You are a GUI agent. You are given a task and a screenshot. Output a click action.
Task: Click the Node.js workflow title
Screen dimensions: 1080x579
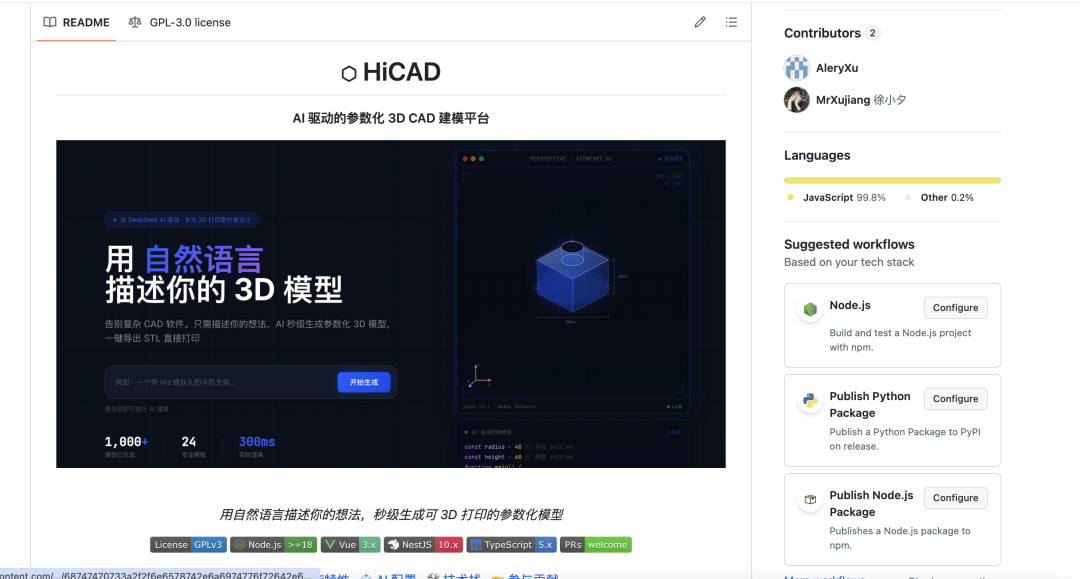(x=850, y=305)
